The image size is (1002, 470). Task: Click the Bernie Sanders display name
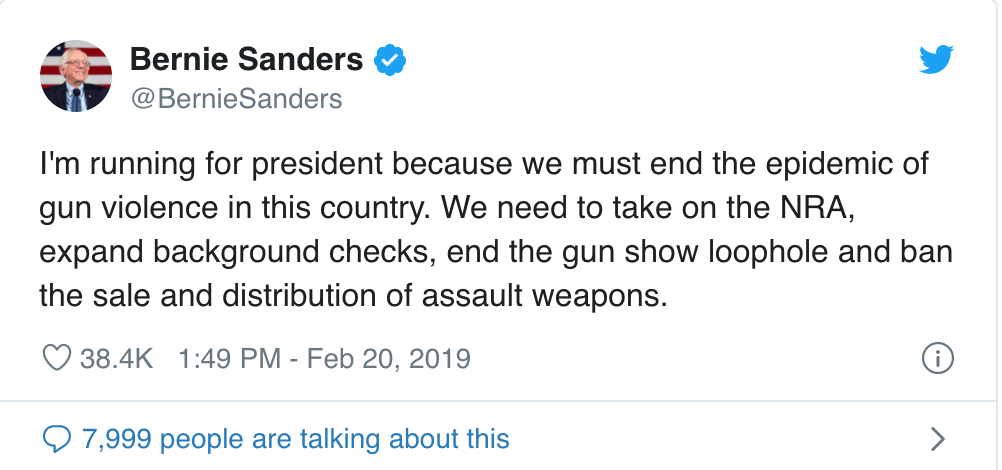pyautogui.click(x=246, y=61)
